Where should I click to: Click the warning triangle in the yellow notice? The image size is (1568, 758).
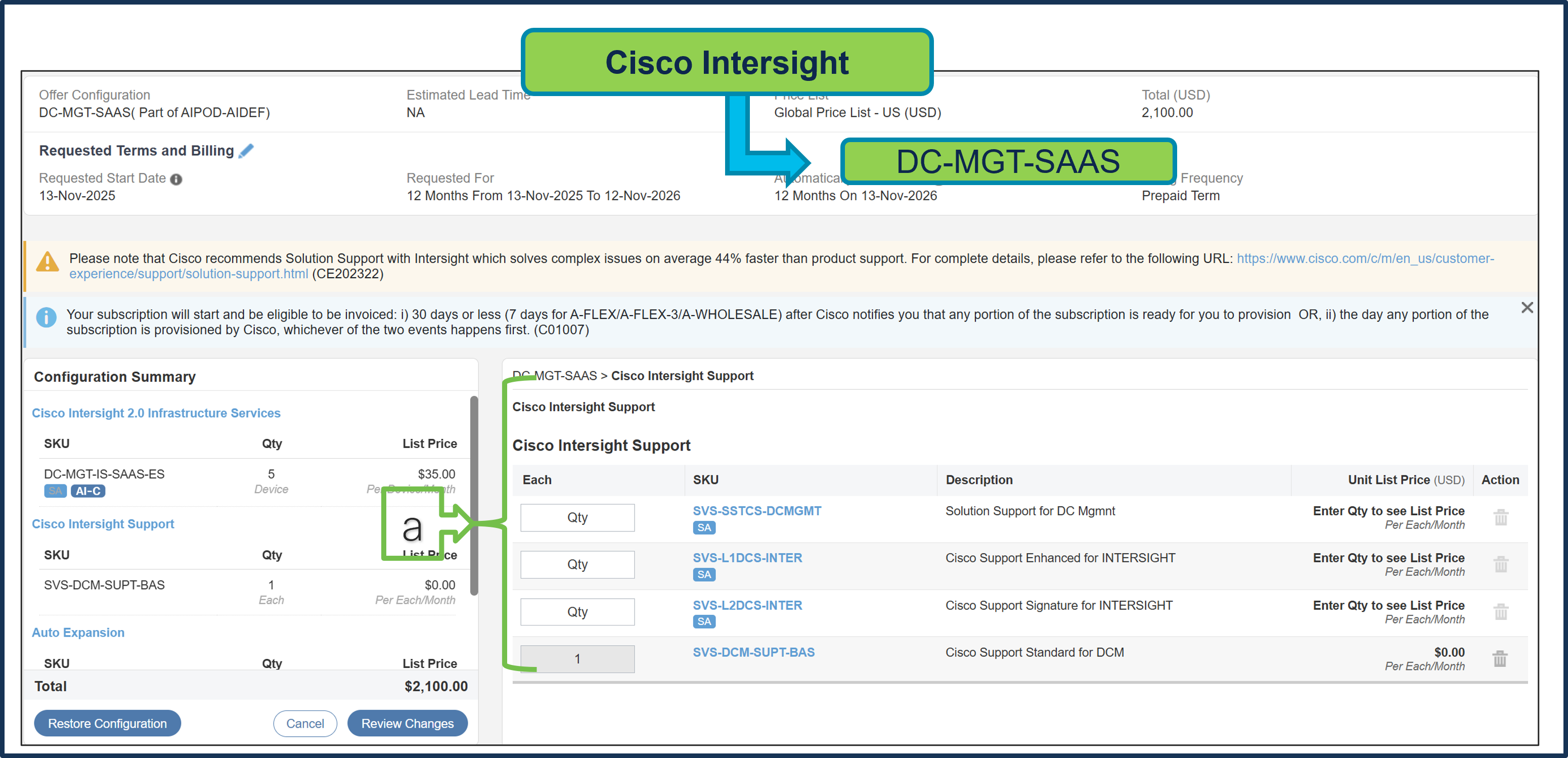click(47, 263)
